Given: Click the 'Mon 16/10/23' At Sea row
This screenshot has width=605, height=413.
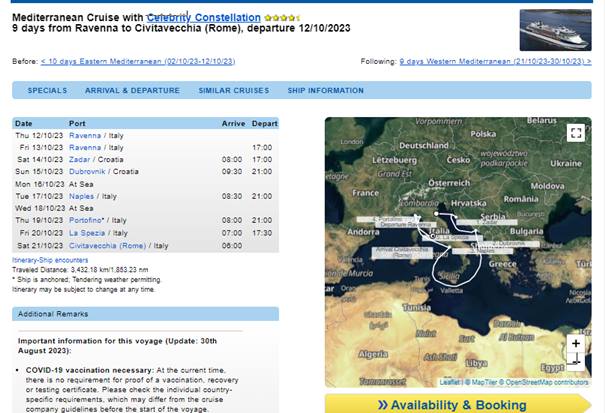Looking at the screenshot, I should click(x=145, y=184).
